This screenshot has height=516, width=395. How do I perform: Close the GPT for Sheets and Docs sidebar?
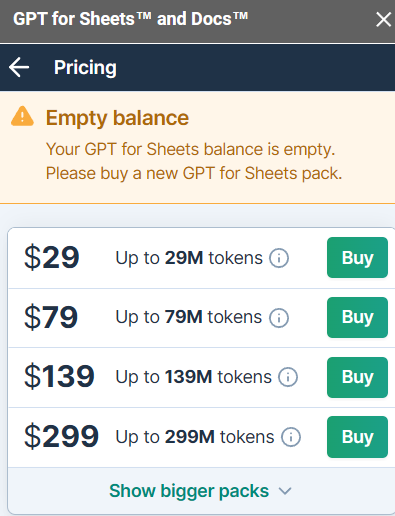click(x=383, y=19)
